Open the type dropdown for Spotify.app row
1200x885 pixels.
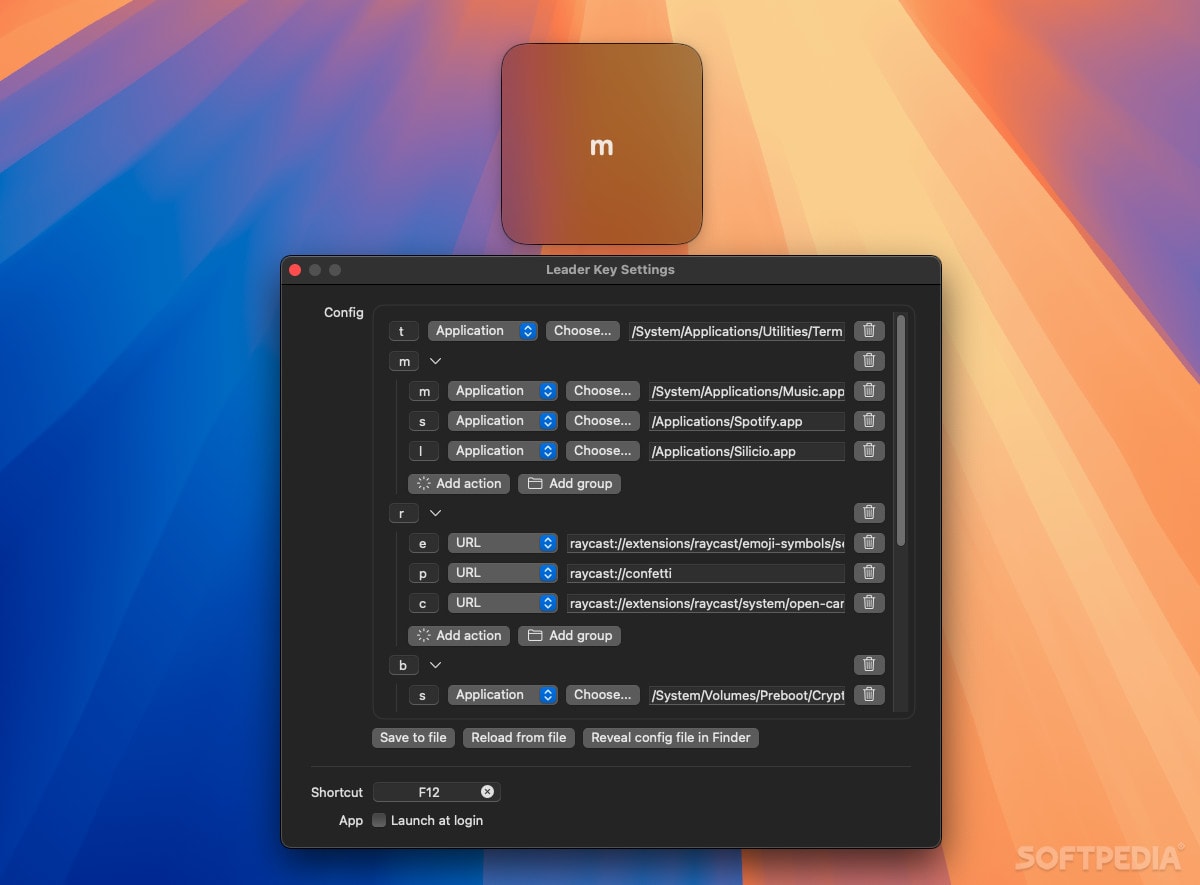(x=502, y=421)
